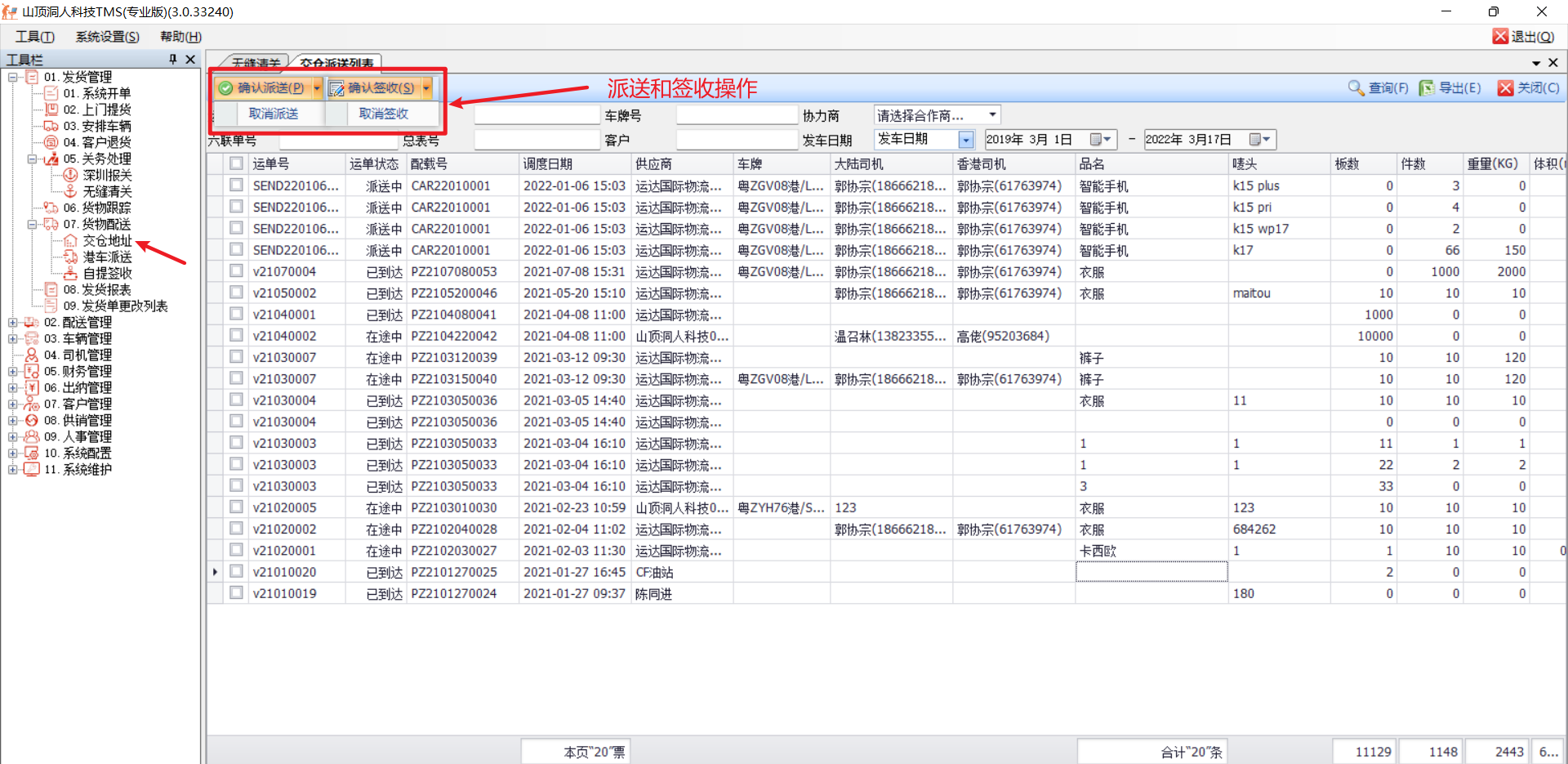Click the 导出(E) export icon

(x=1427, y=87)
